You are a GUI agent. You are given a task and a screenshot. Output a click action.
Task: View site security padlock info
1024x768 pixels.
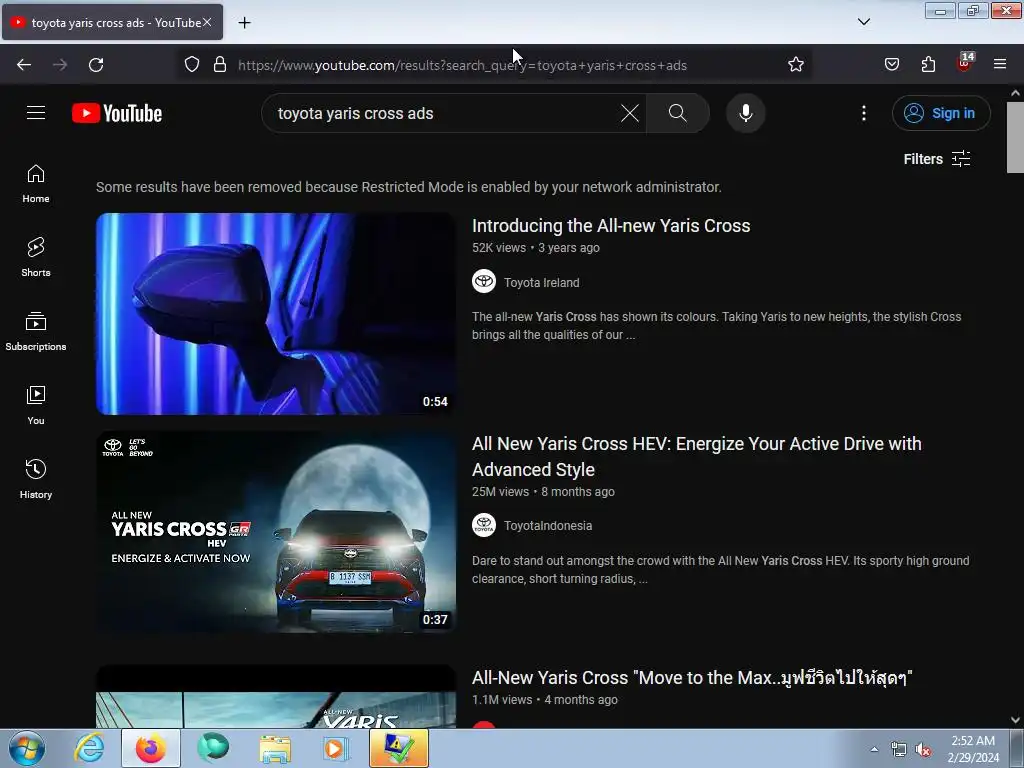220,65
